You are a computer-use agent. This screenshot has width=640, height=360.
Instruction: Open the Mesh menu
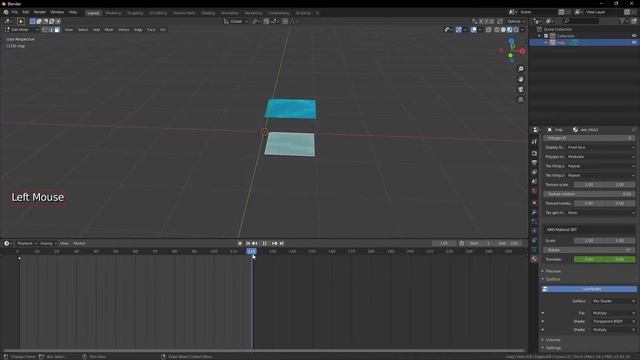pos(109,30)
